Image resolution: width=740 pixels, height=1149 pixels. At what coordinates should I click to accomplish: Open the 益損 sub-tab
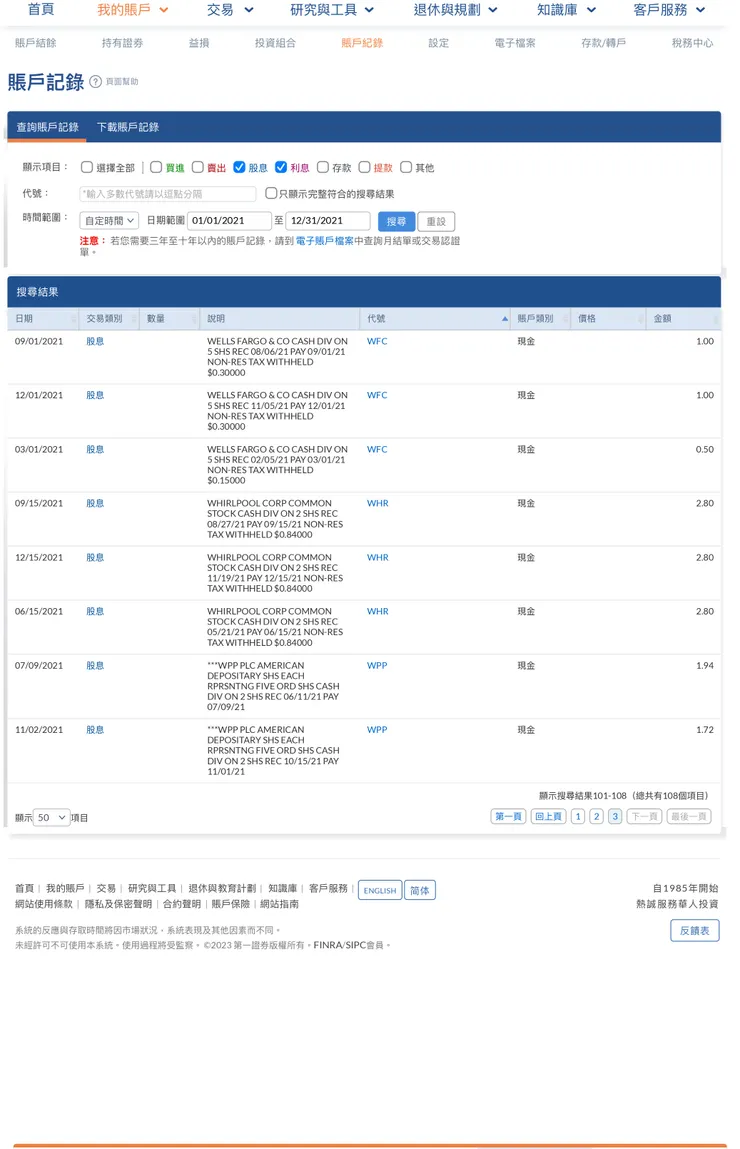(199, 43)
